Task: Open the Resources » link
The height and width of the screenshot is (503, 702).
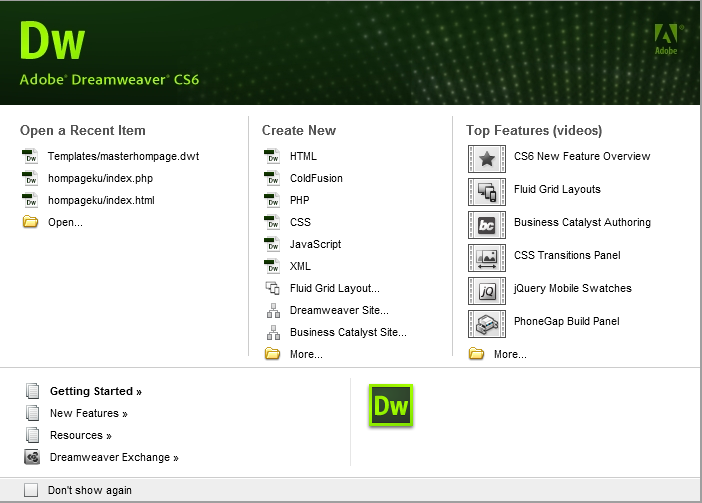Action: click(x=81, y=435)
